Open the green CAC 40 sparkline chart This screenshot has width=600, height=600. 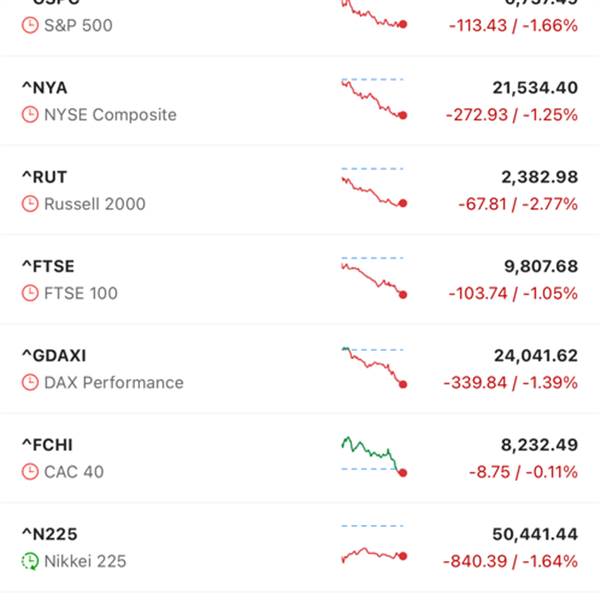click(373, 453)
